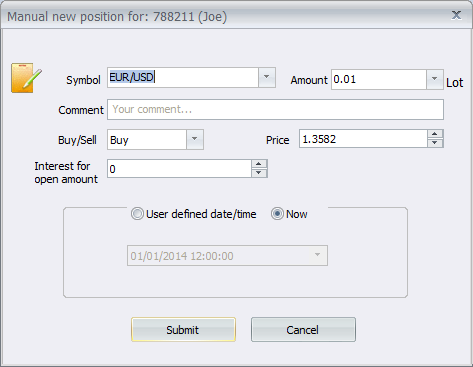Open the date/time picker dropdown arrow
The height and width of the screenshot is (367, 473).
(317, 255)
